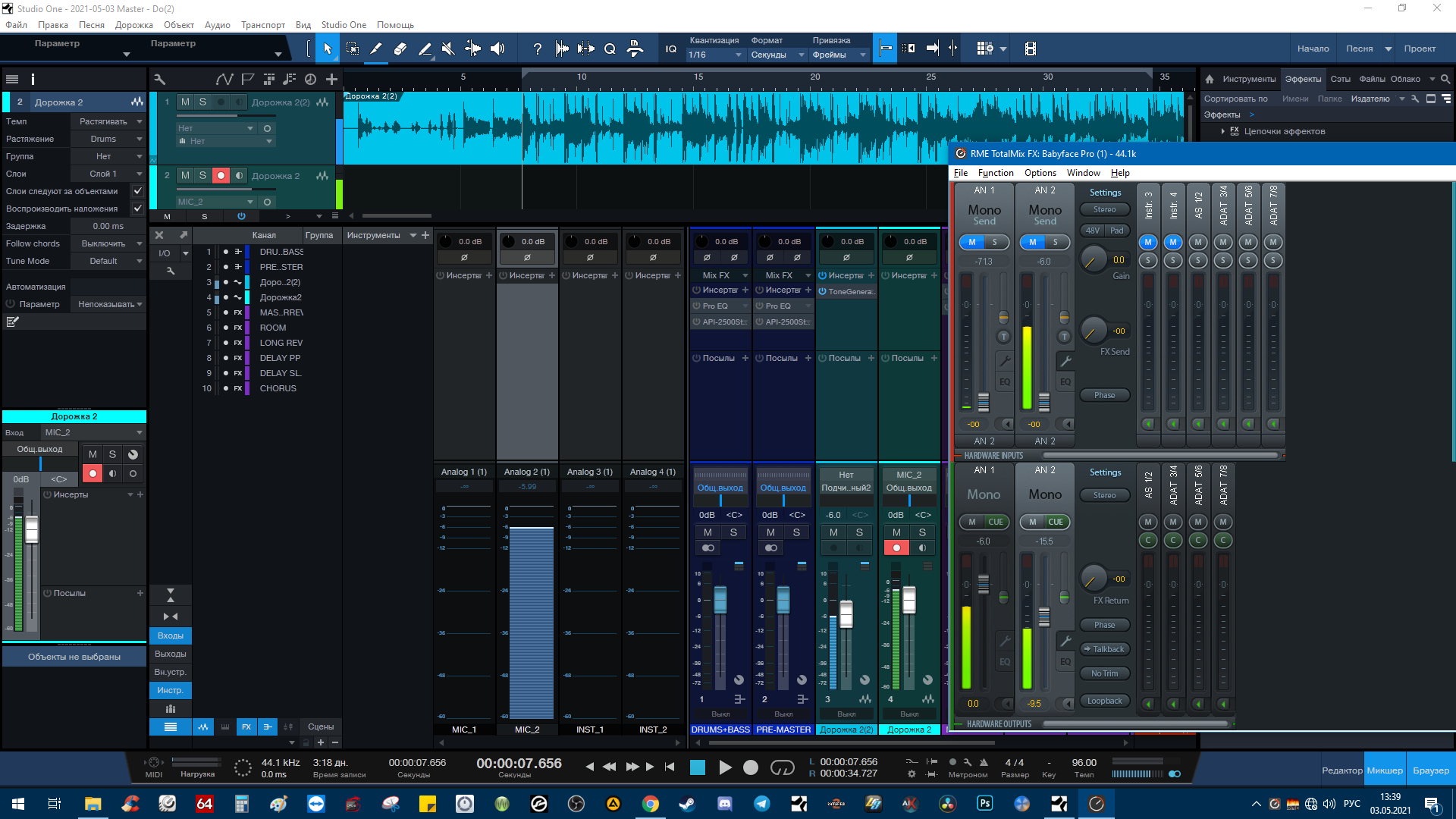
Task: Open the video player film icon
Action: [1030, 49]
